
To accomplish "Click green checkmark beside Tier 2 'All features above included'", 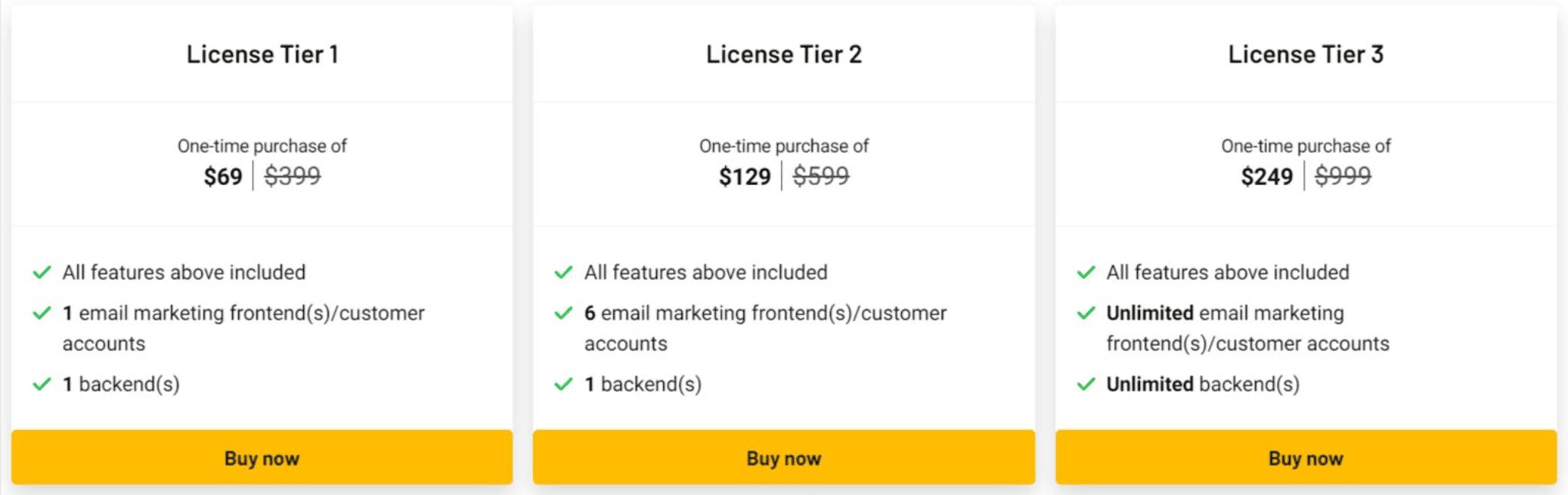I will [x=563, y=272].
